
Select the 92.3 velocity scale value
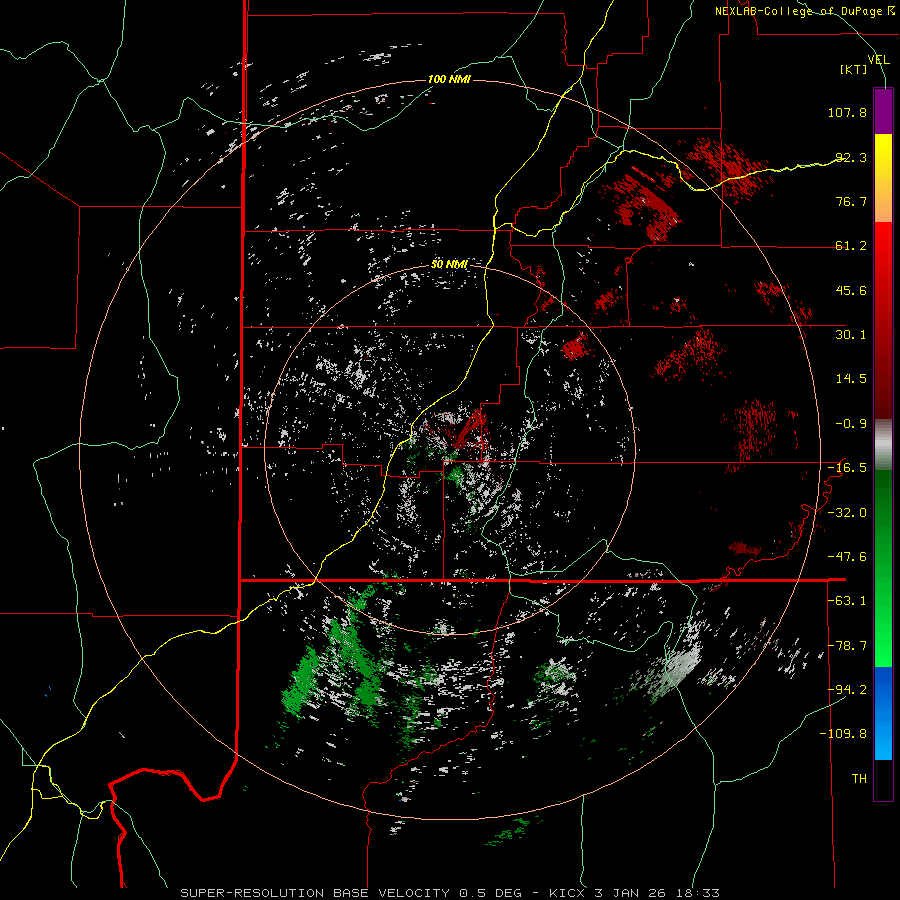tap(851, 157)
